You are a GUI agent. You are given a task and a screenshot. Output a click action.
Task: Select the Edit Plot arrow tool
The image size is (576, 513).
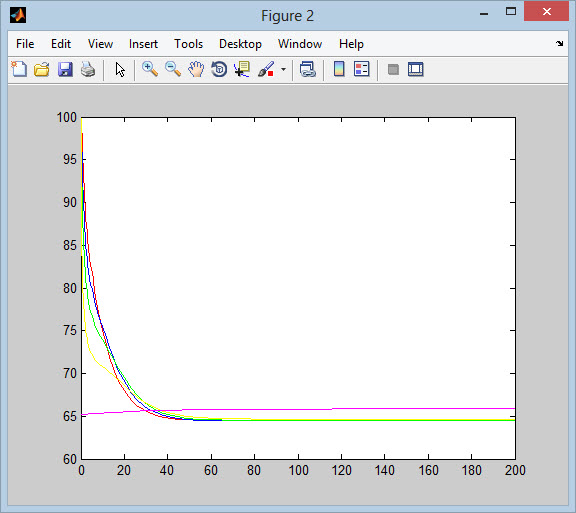(x=120, y=69)
